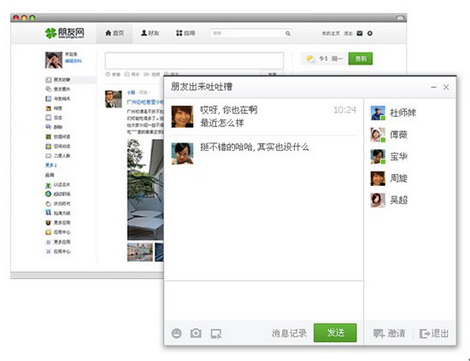Click the weather icon beside the date
The image size is (470, 361).
pos(311,59)
